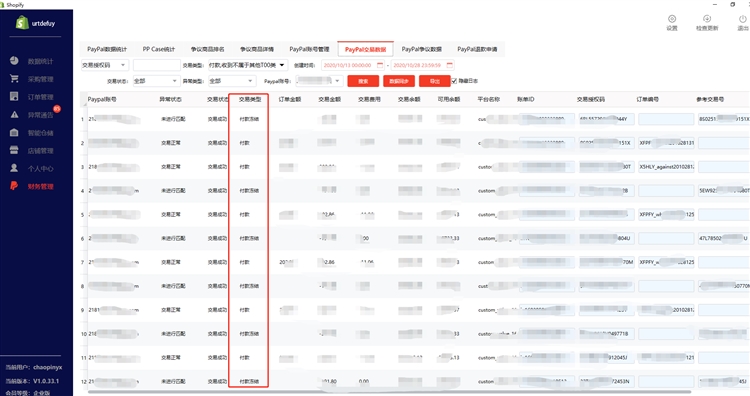Open the 交易状态 dropdown showing 全部
The width and height of the screenshot is (750, 396).
(155, 81)
